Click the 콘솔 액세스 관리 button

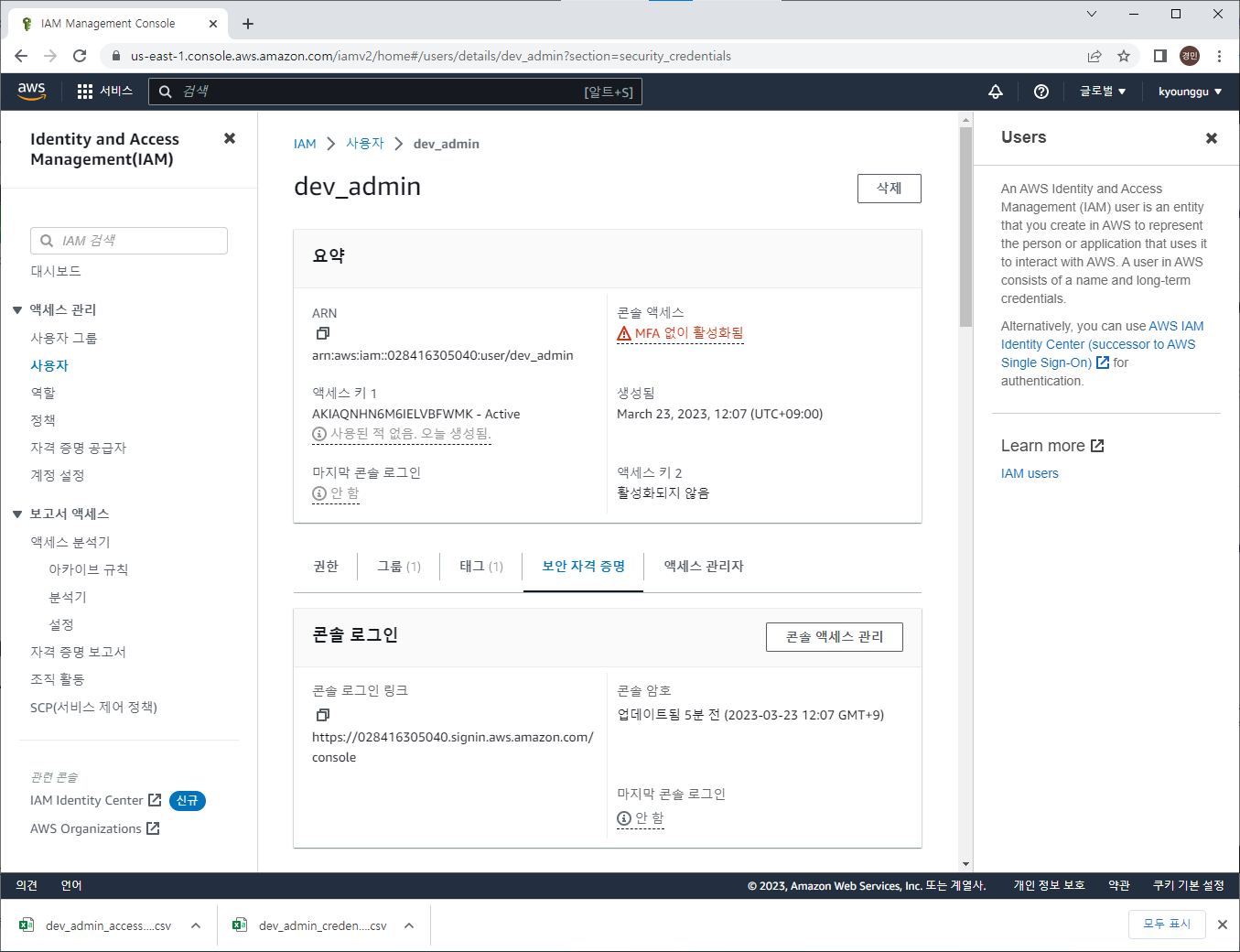(835, 637)
